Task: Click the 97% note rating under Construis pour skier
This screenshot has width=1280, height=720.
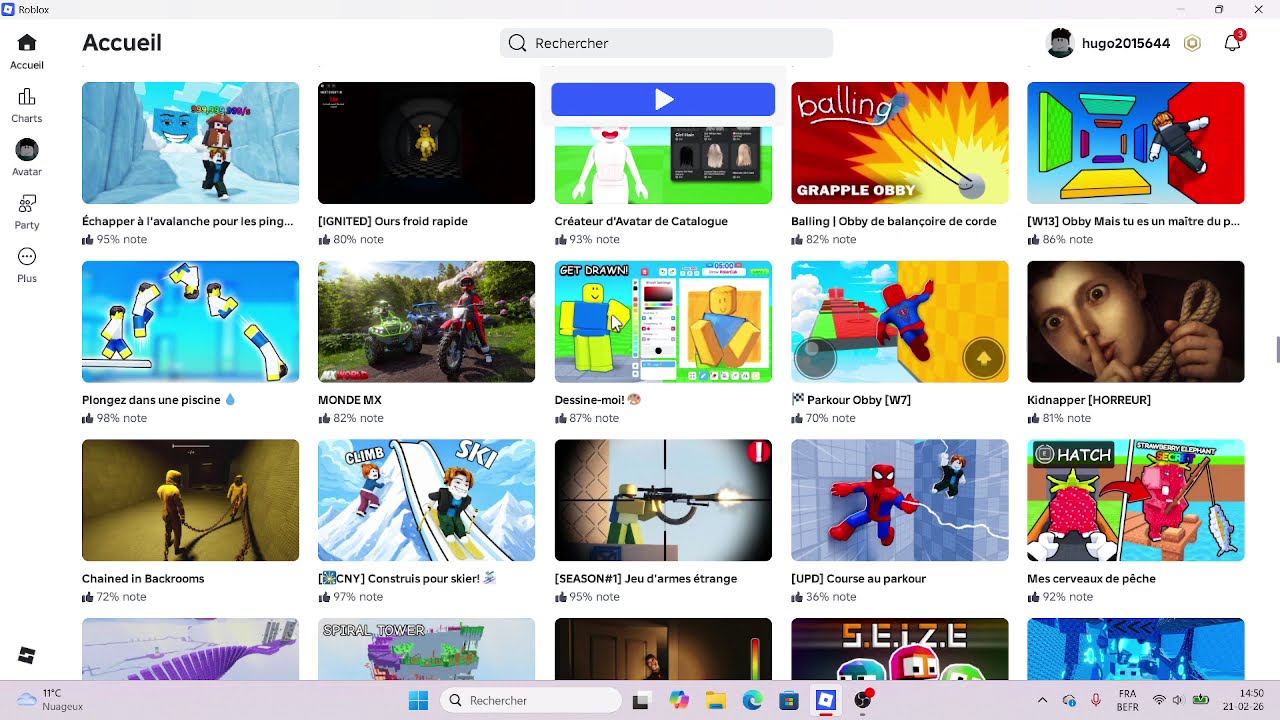Action: (x=350, y=597)
